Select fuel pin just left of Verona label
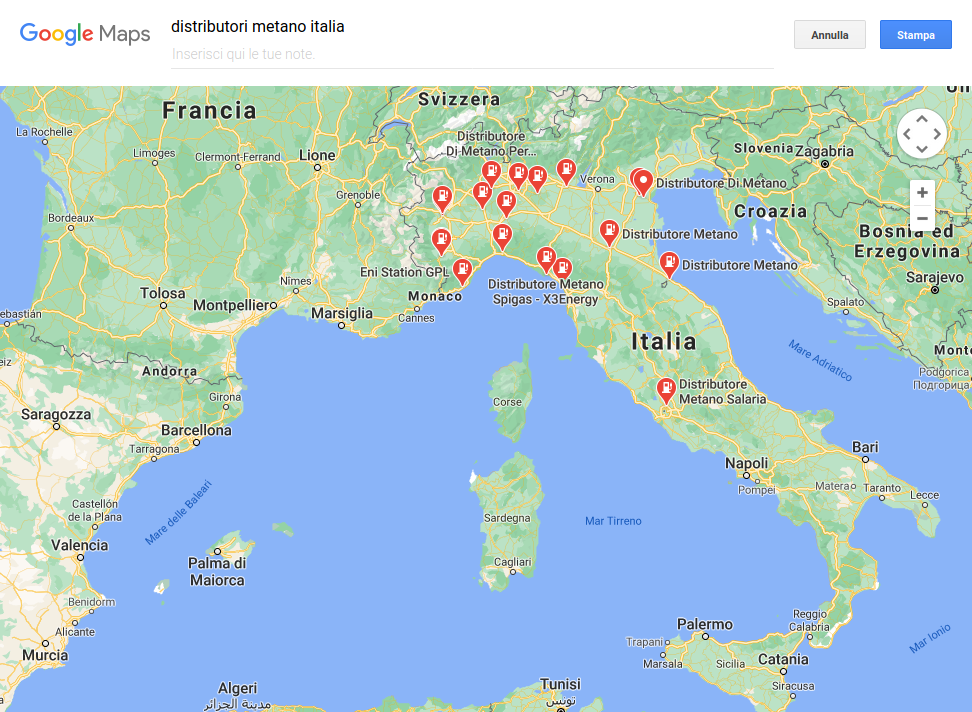 coord(566,171)
